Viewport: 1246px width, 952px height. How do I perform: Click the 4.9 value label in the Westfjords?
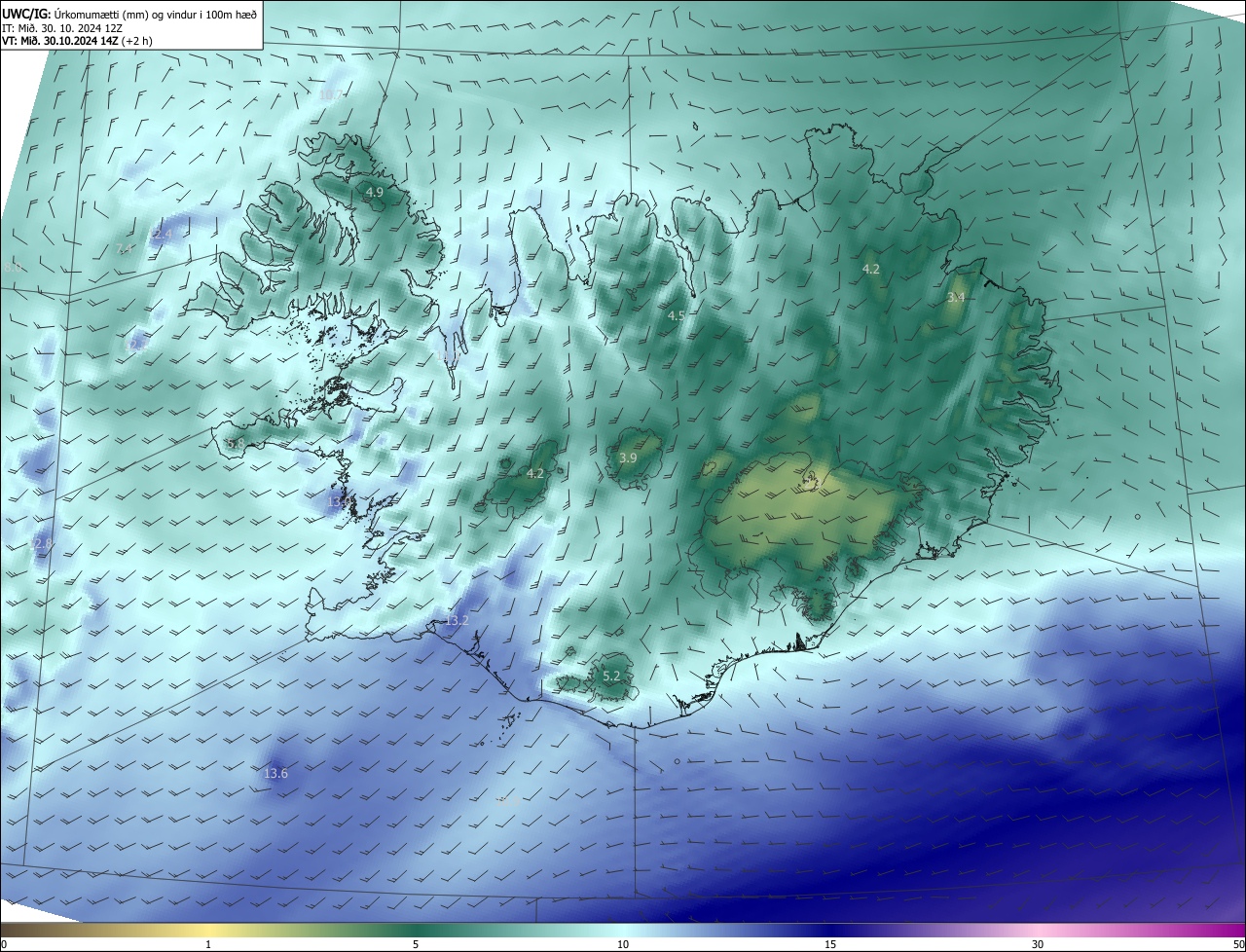coord(375,193)
